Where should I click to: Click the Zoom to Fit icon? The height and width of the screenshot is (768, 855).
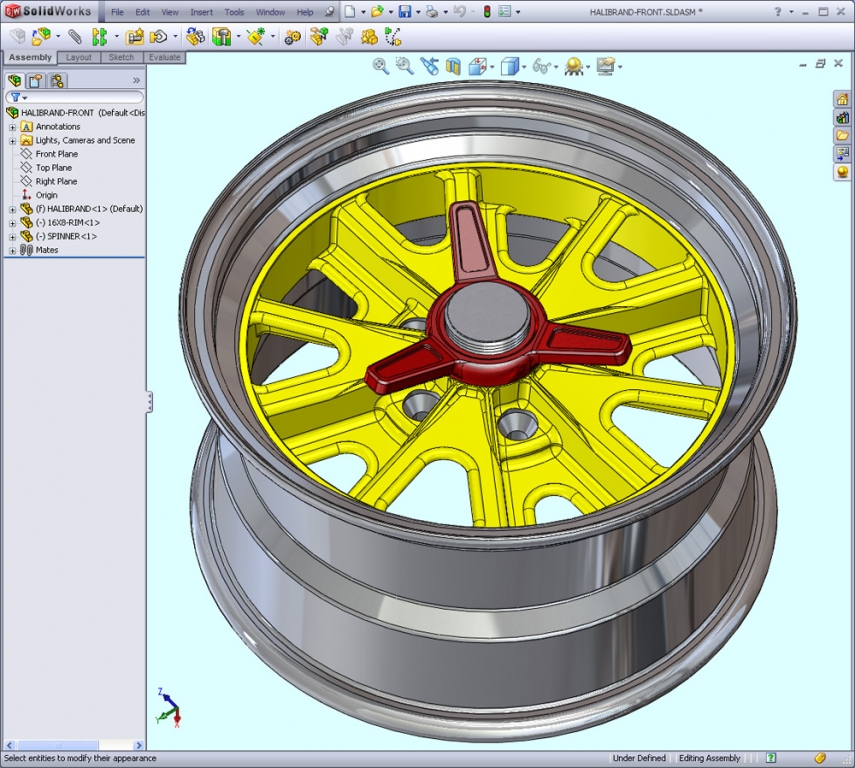coord(381,66)
